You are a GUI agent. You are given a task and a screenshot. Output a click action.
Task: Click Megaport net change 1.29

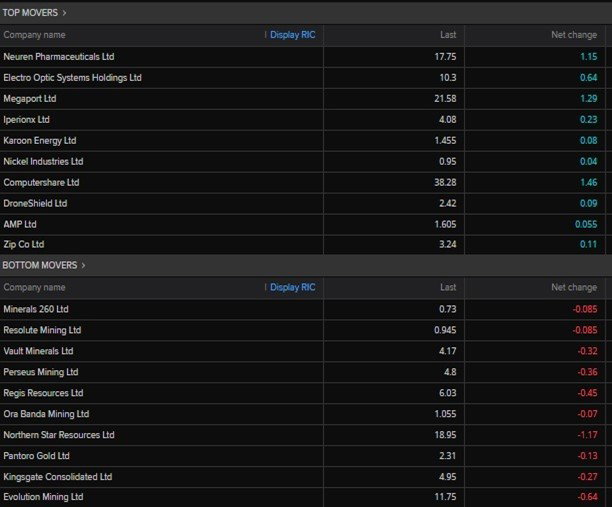pos(589,99)
